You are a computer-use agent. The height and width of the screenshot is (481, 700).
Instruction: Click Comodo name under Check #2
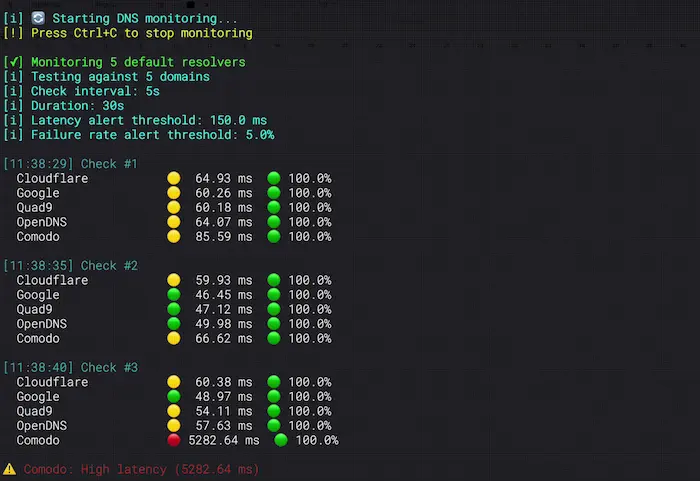(38, 339)
